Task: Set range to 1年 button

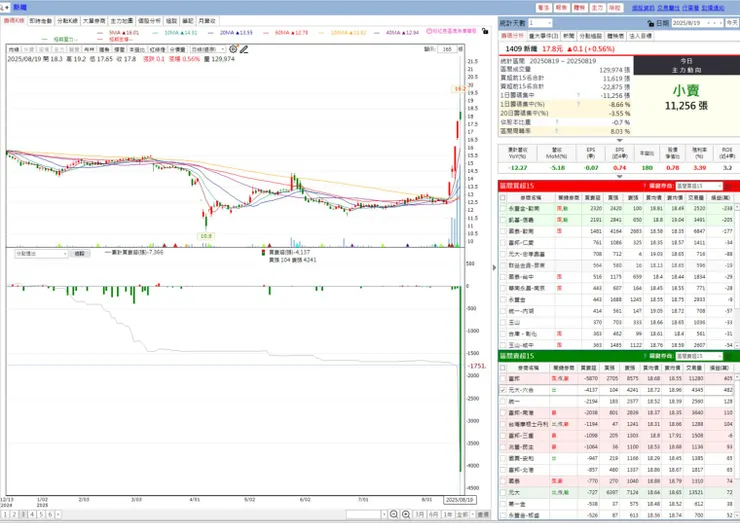Action: coord(448,515)
